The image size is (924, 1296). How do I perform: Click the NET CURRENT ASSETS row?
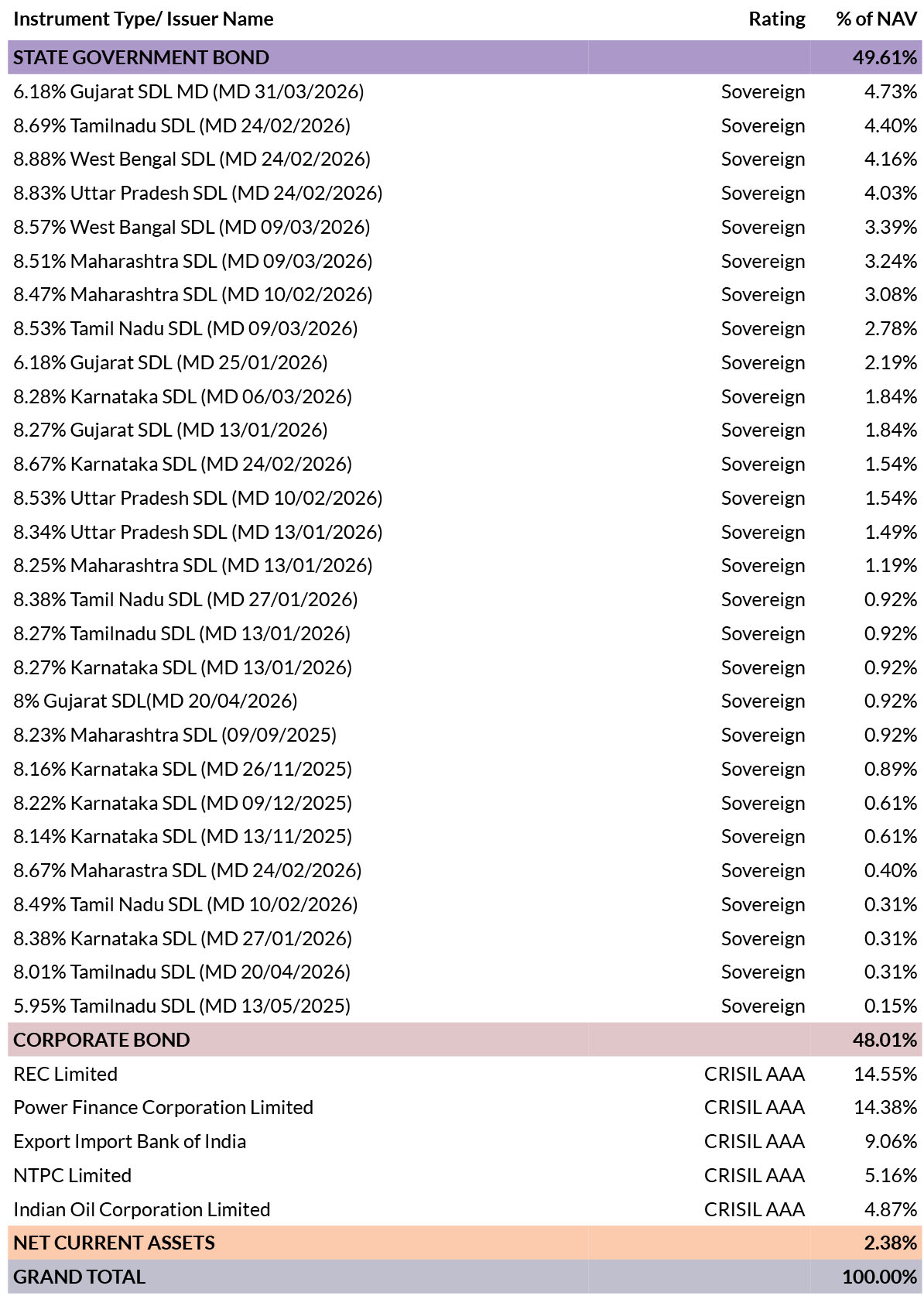[114, 1243]
